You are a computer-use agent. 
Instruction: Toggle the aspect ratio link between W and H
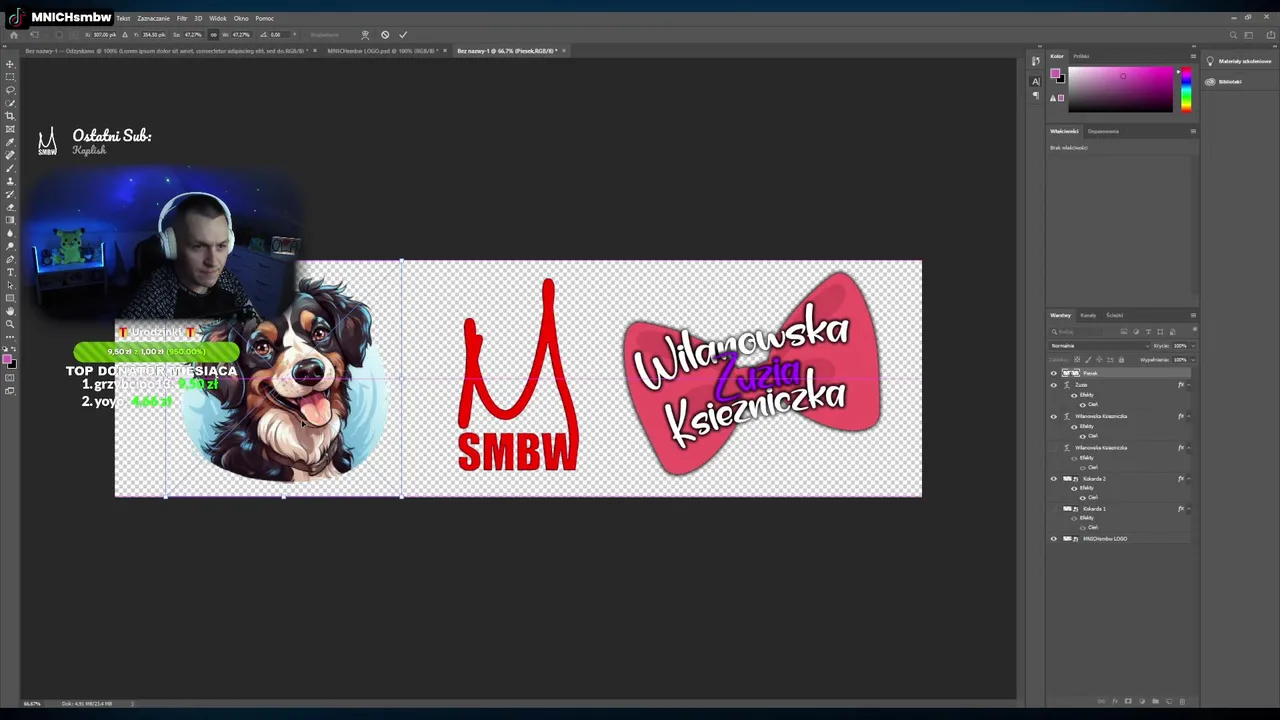coord(213,35)
